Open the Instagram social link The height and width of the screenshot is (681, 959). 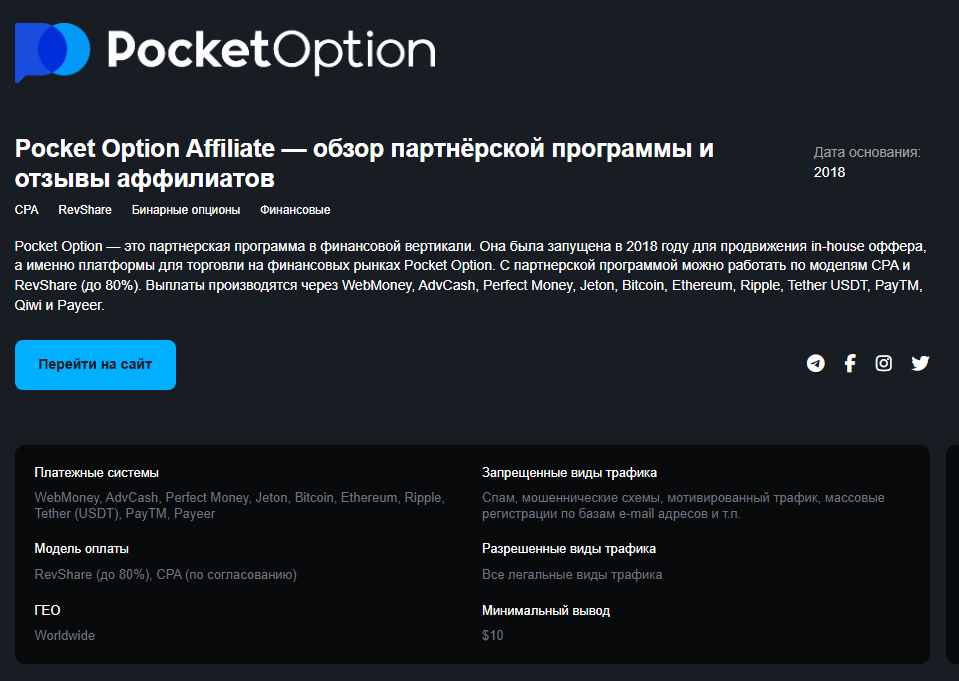[884, 363]
